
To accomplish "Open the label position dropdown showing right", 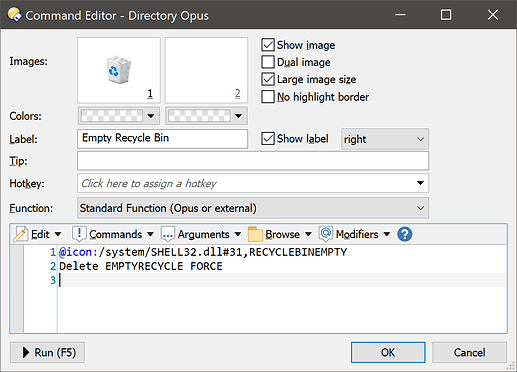I will (x=385, y=139).
